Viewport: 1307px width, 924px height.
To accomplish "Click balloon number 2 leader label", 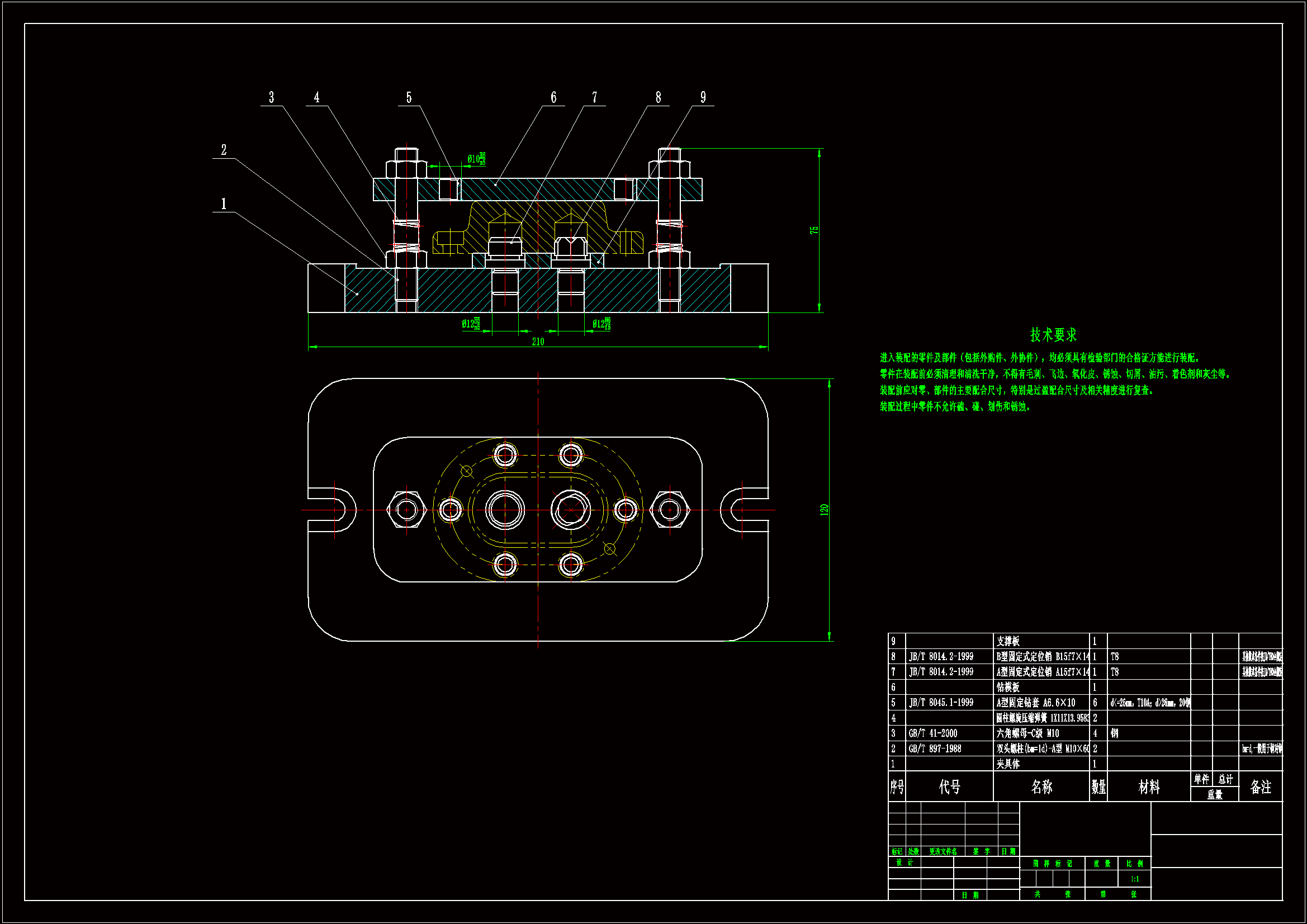I will click(224, 150).
